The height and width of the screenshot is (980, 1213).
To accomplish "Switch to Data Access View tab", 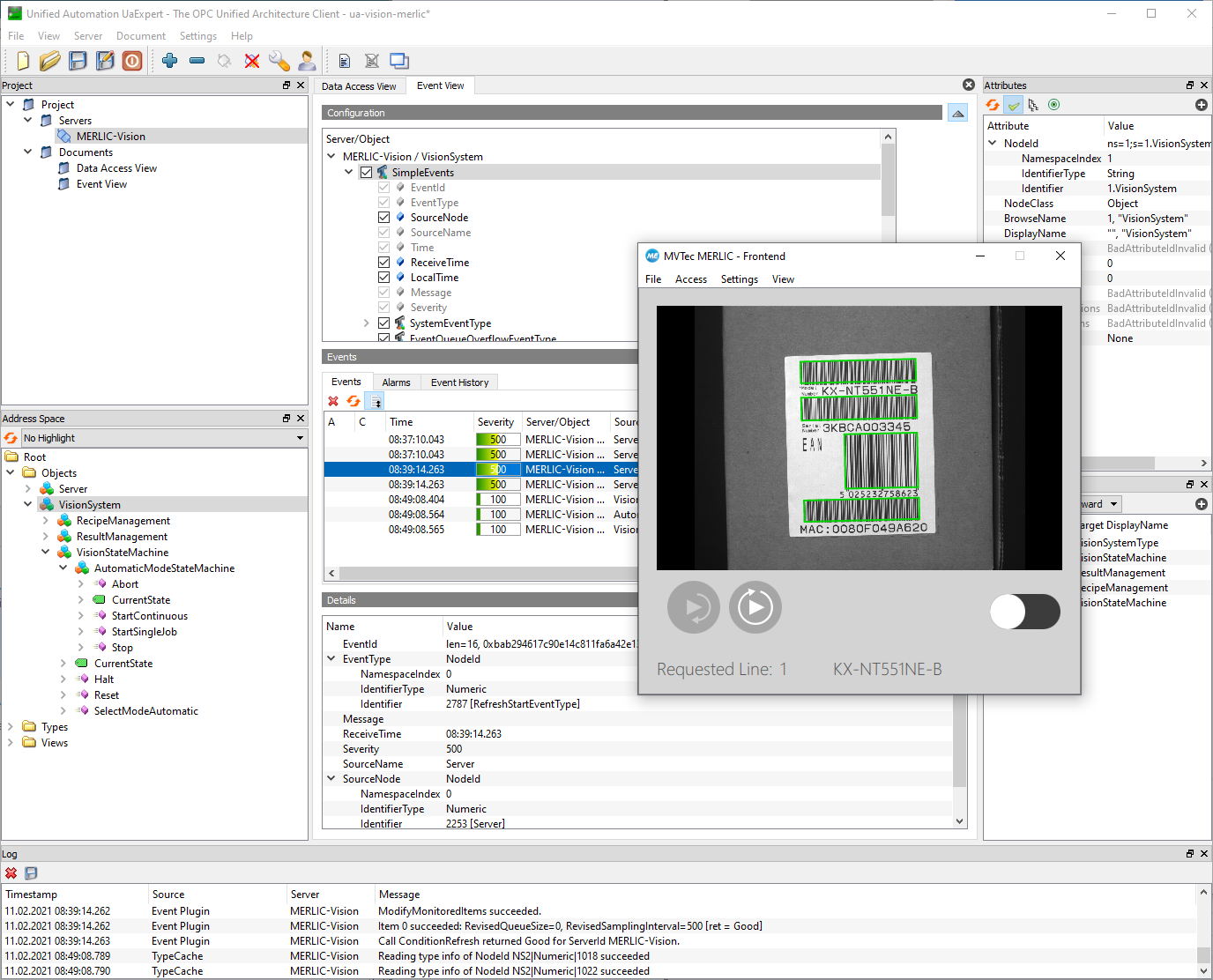I will pyautogui.click(x=359, y=86).
